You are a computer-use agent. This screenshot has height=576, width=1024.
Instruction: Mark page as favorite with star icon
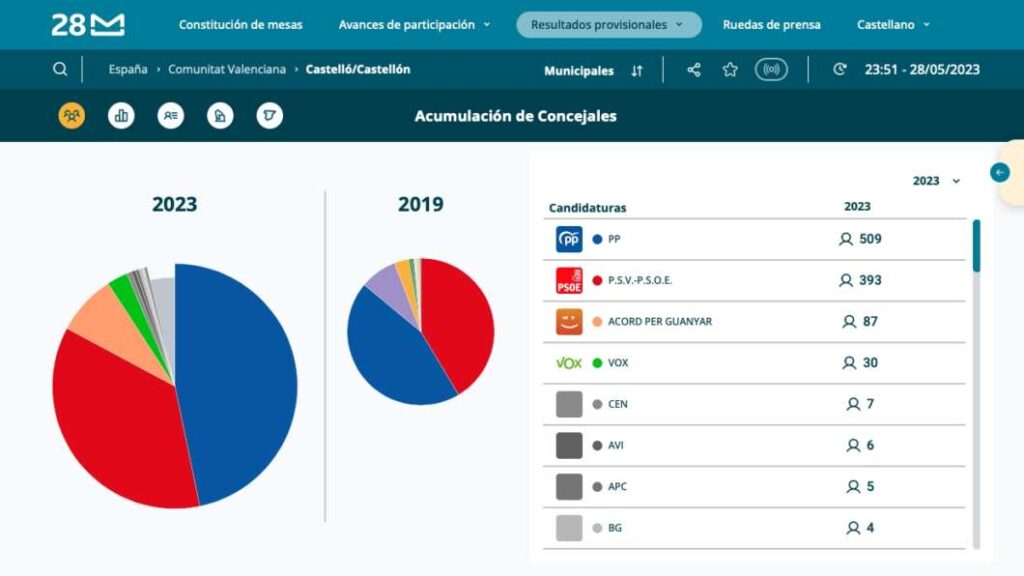click(730, 69)
